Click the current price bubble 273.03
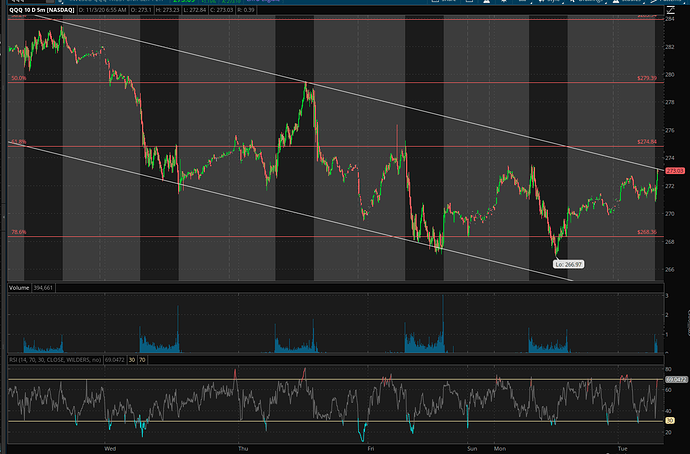This screenshot has height=454, width=690. click(x=675, y=171)
